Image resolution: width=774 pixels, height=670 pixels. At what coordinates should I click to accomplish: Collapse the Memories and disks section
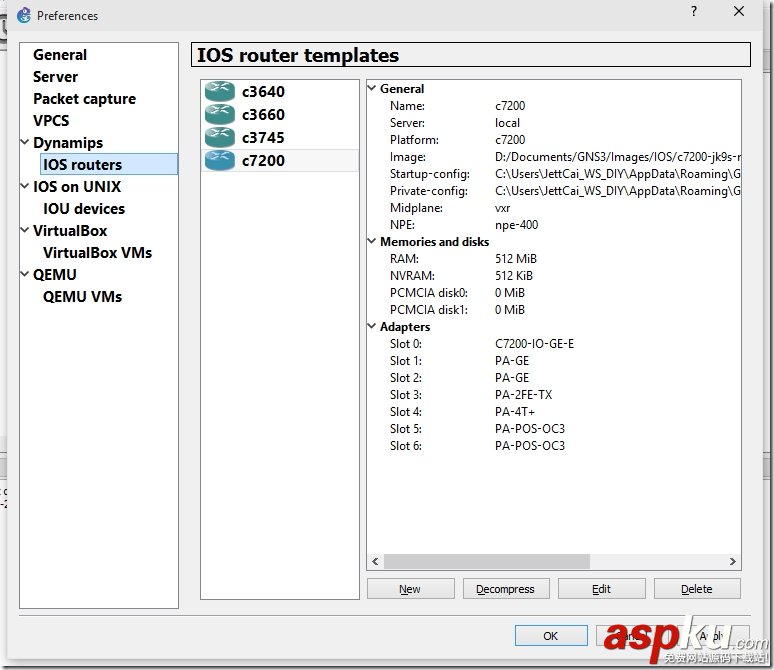pyautogui.click(x=372, y=241)
